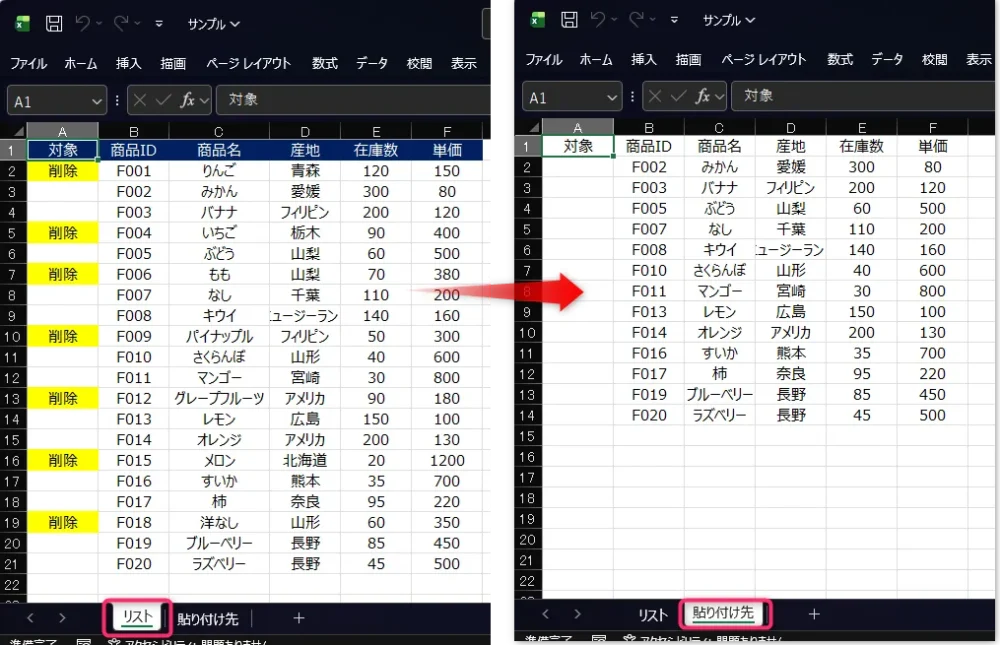Open the データ ribbon tab in left window

pyautogui.click(x=372, y=63)
